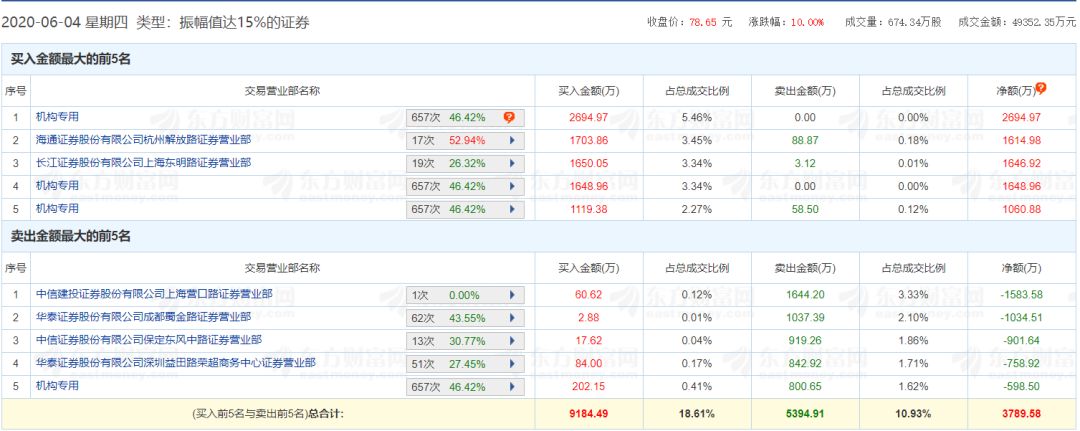
Task: Click net amount -901.64 cell
Action: coord(1021,340)
